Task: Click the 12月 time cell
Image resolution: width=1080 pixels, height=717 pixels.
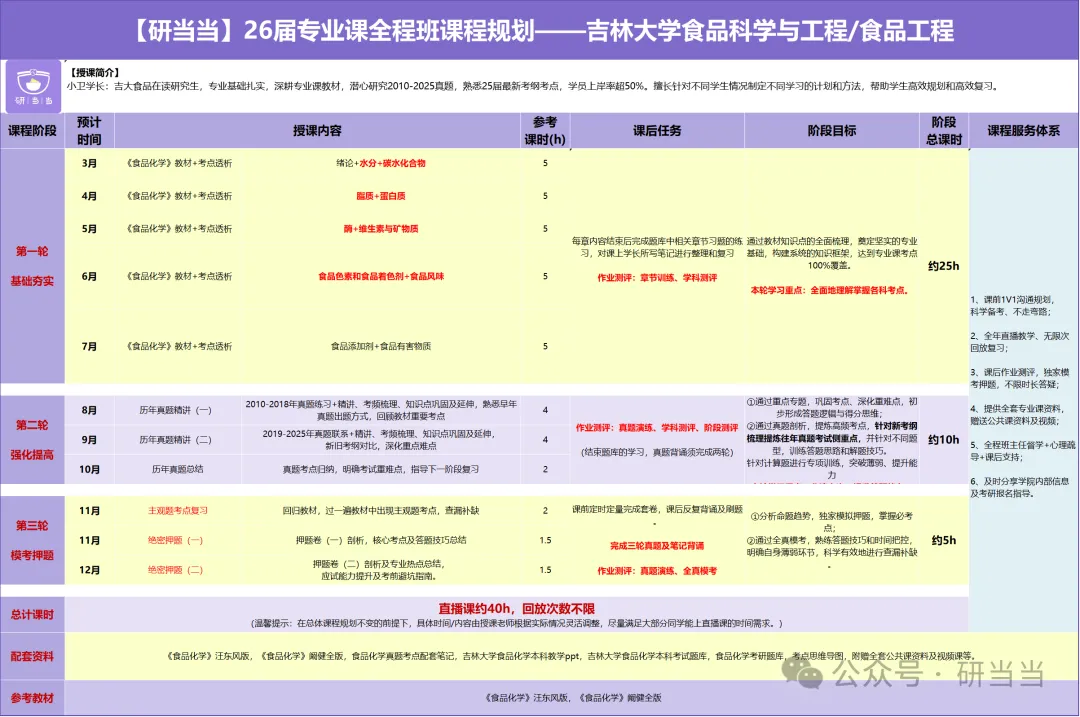Action: coord(89,570)
